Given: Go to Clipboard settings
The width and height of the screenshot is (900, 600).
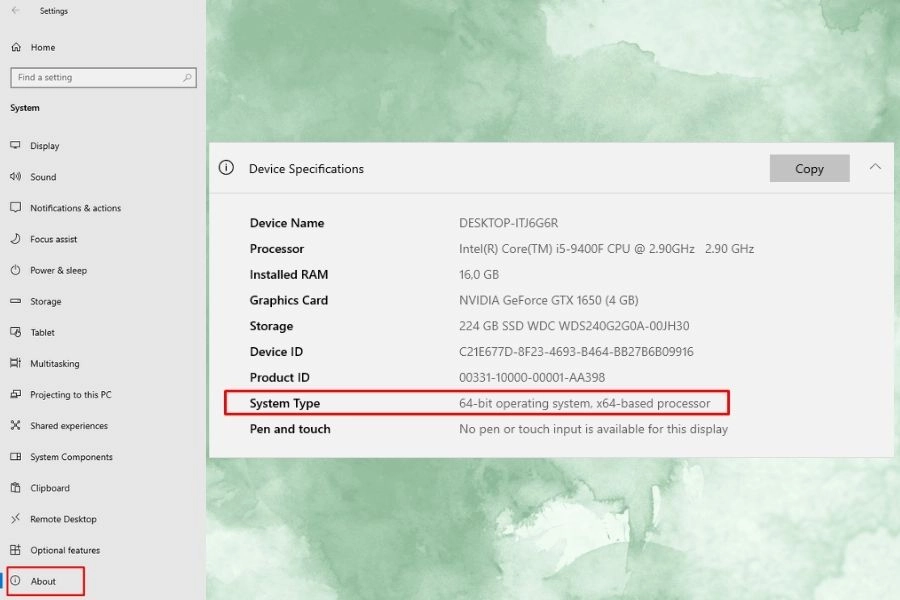Looking at the screenshot, I should point(50,488).
